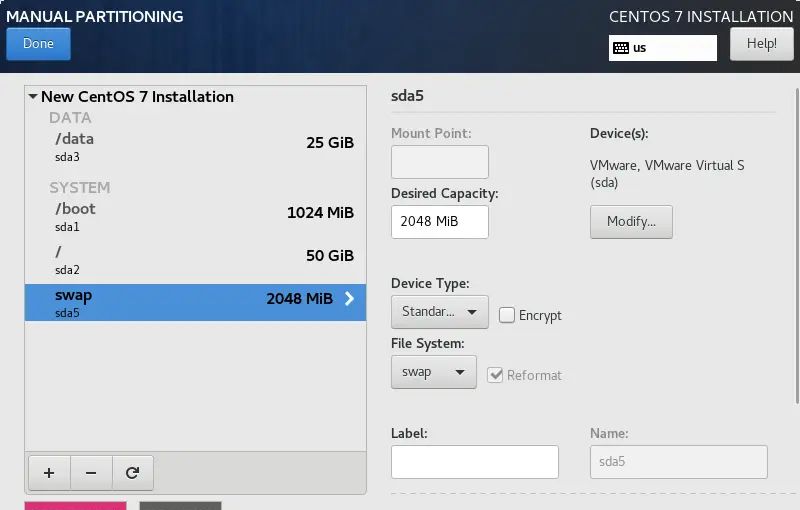Click the VMware Virtual S device text
The height and width of the screenshot is (510, 800).
click(x=667, y=174)
